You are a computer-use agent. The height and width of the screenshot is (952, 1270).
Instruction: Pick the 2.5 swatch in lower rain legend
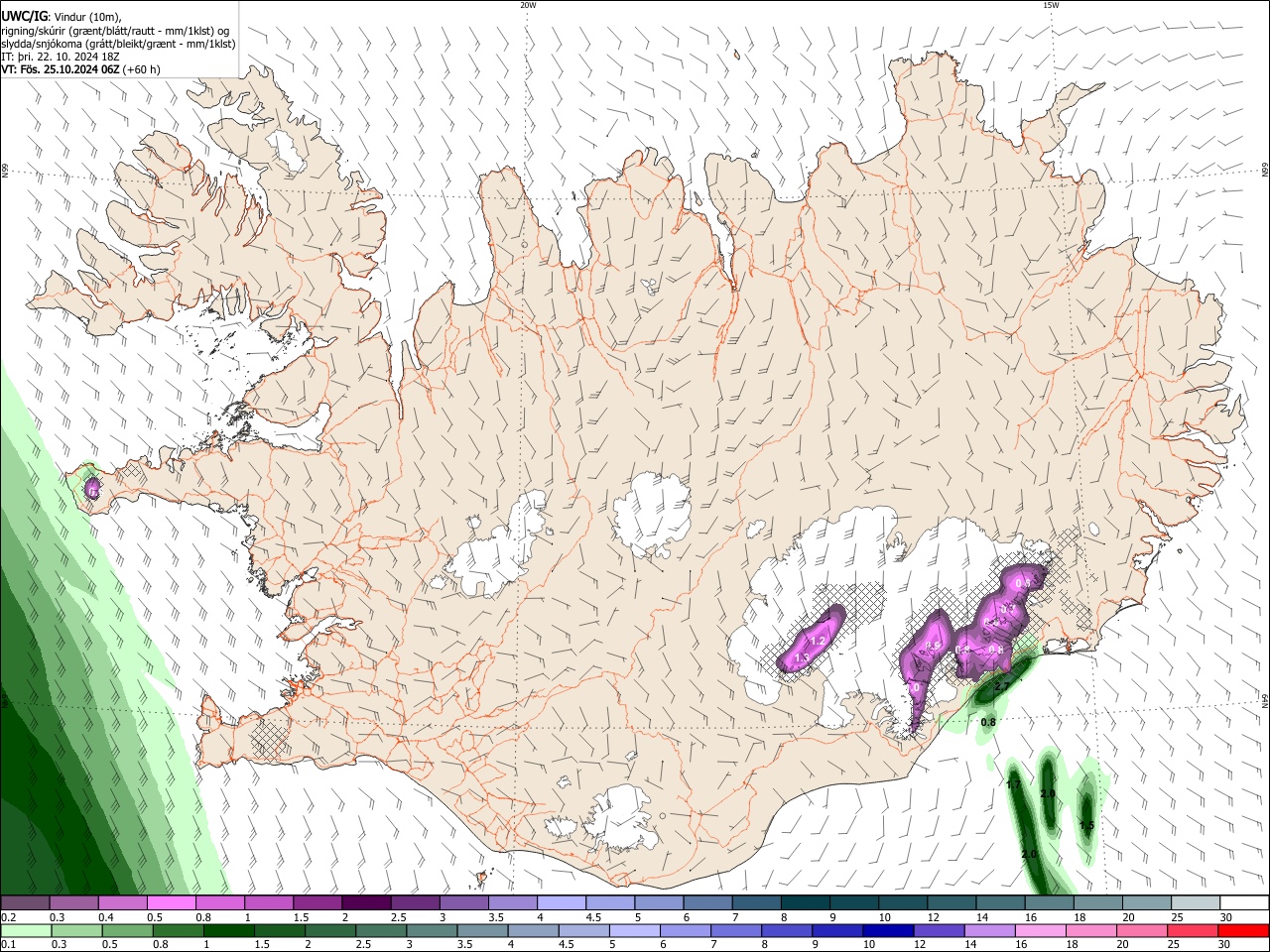point(381,931)
